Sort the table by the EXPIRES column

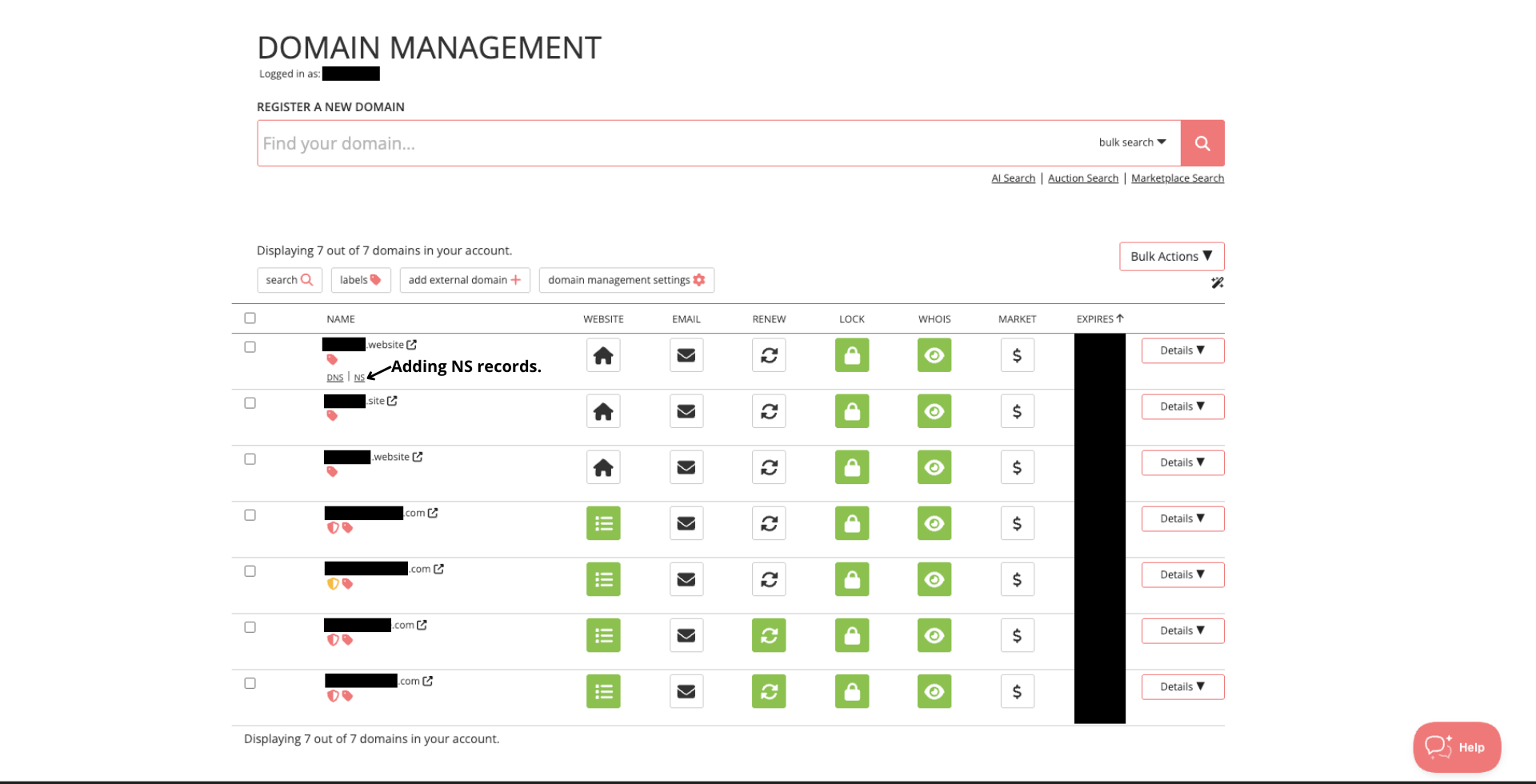click(1099, 319)
